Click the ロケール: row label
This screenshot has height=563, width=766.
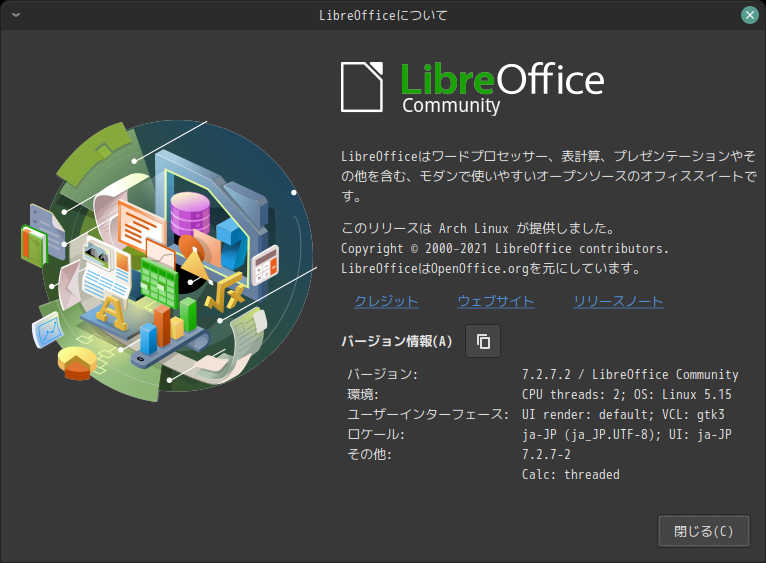tap(376, 434)
